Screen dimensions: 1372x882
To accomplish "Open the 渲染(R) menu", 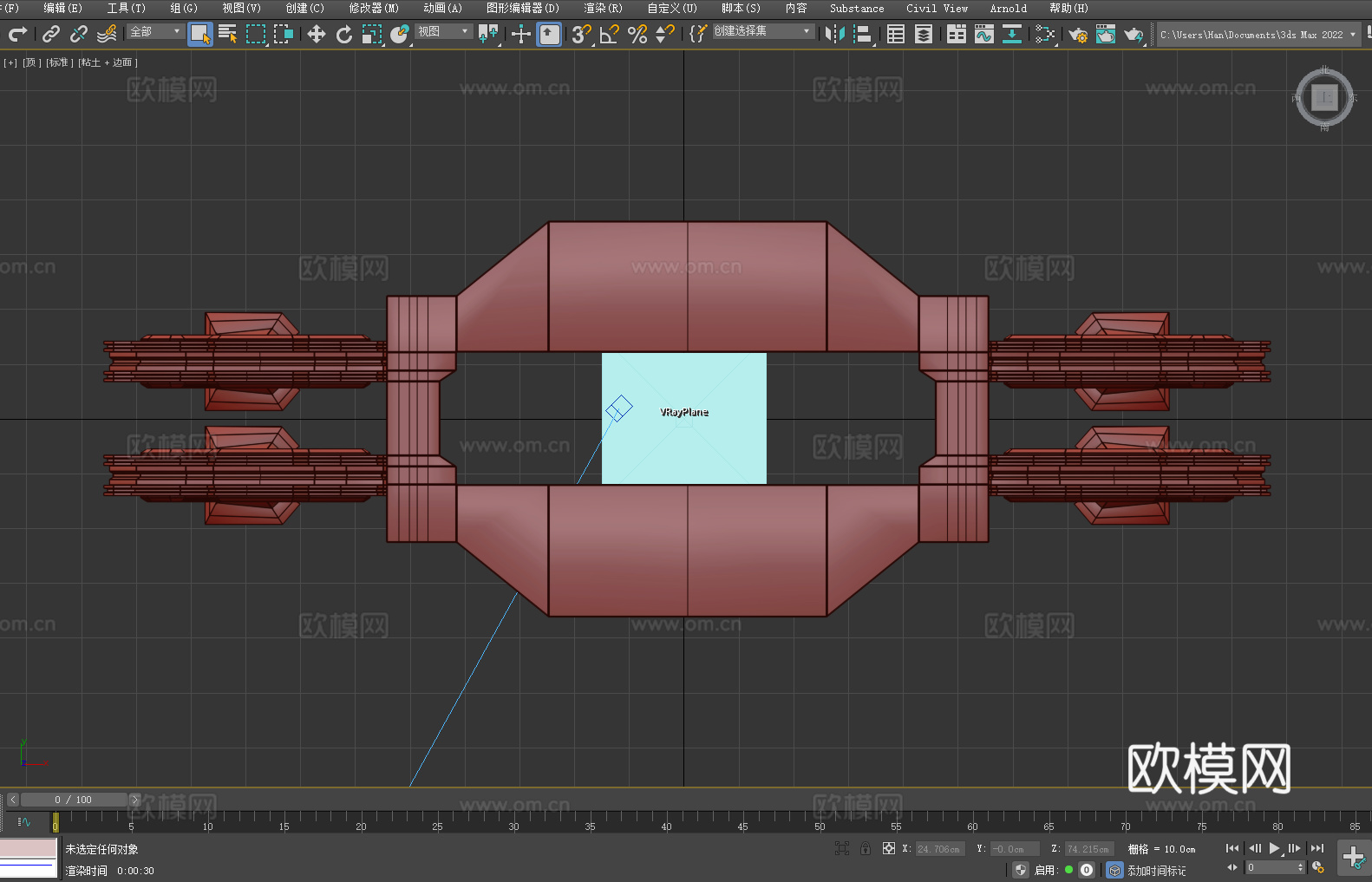I will 603,8.
